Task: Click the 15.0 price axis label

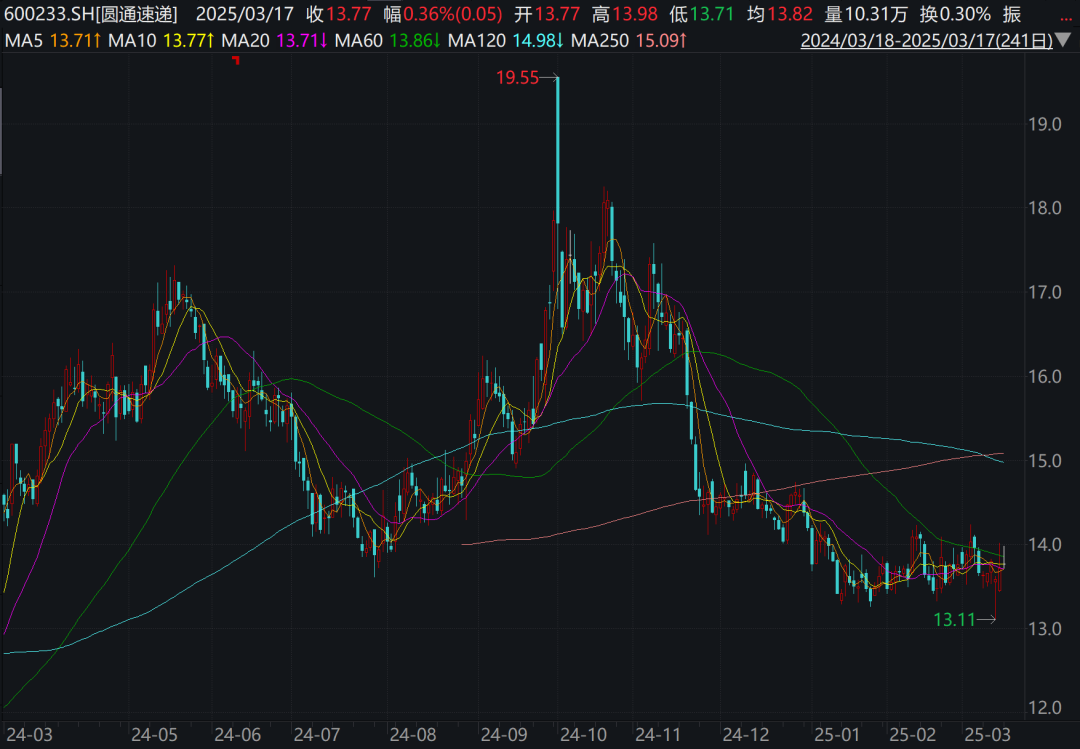Action: (1044, 460)
